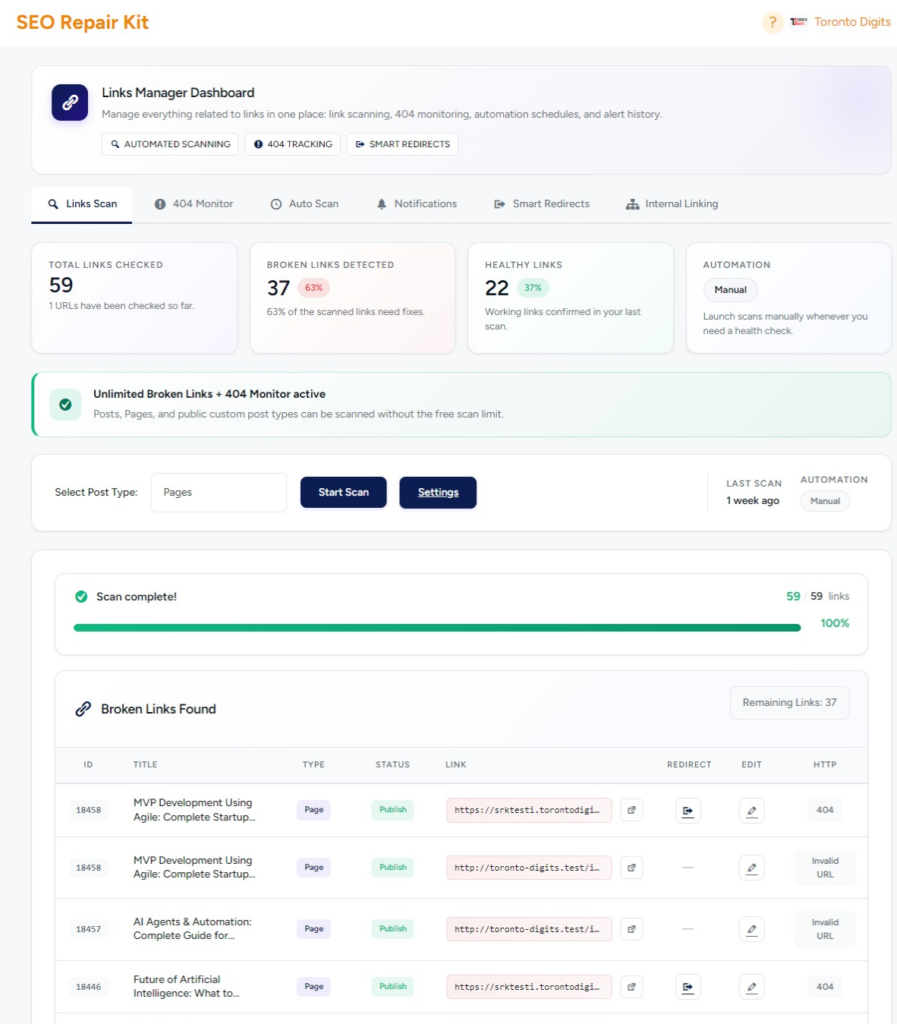Click the scan complete progress bar
The width and height of the screenshot is (897, 1024).
pos(437,628)
